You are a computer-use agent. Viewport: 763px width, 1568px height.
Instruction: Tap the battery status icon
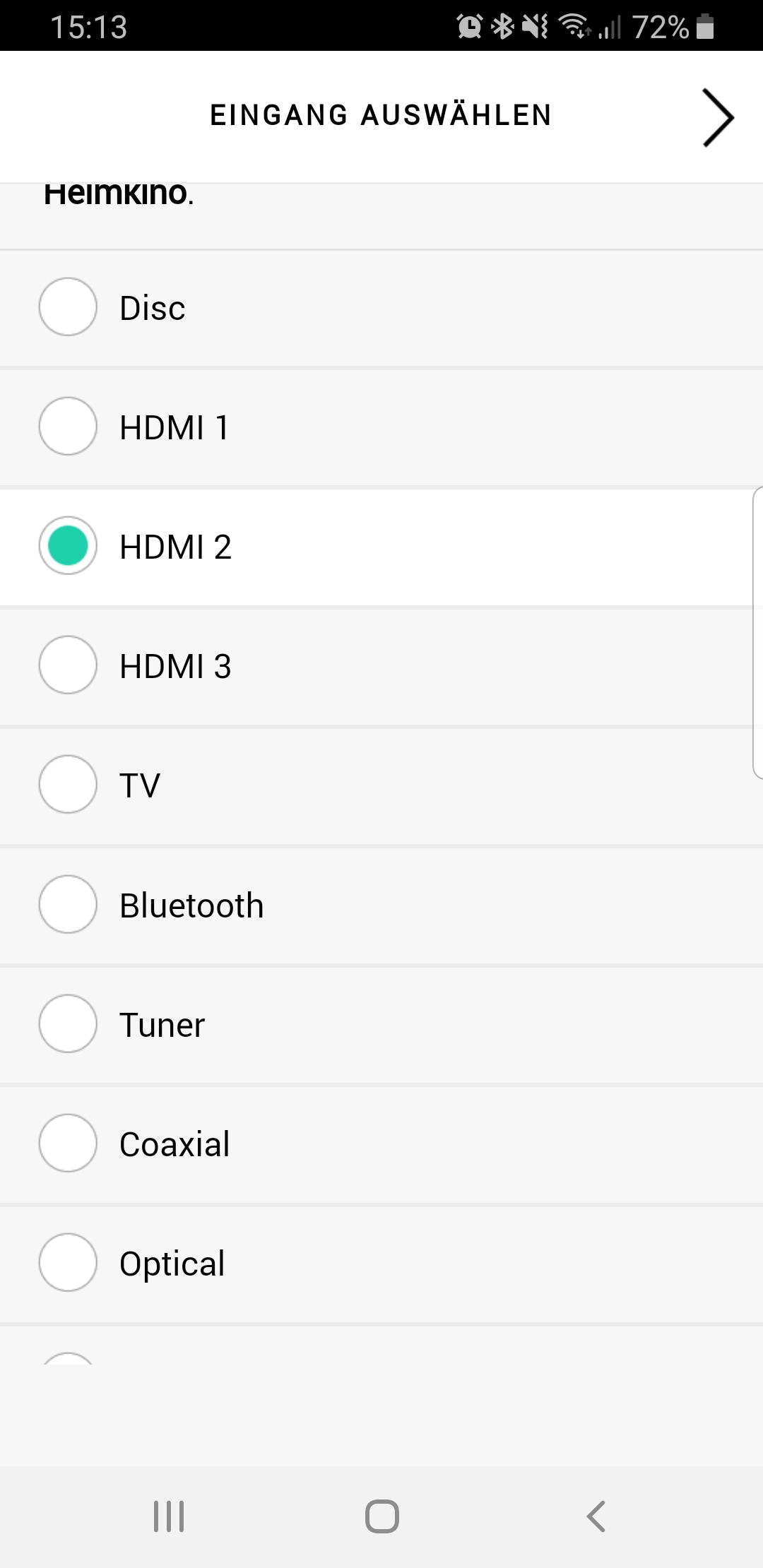tap(705, 27)
